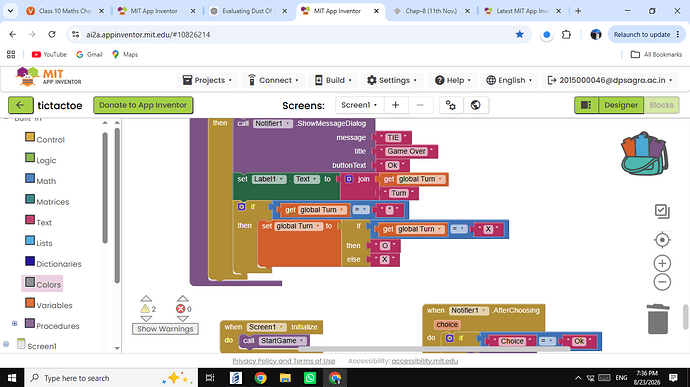Viewport: 690px width, 387px height.
Task: Open the Logic blocks drawer
Action: (x=40, y=160)
